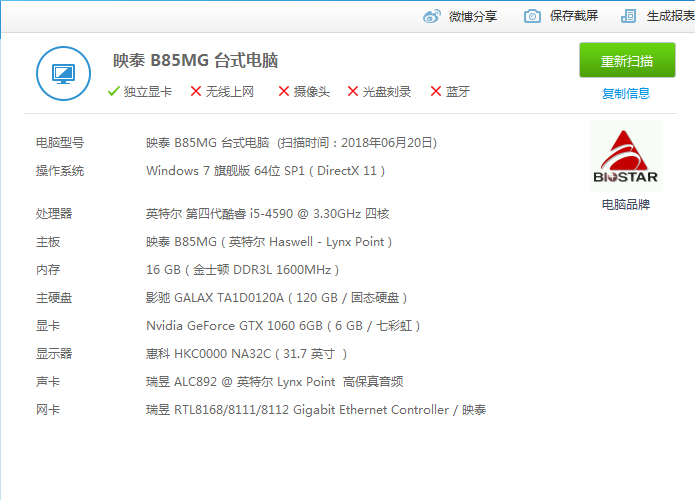The width and height of the screenshot is (695, 500).
Task: Click the 声卡 row label
Action: (48, 381)
